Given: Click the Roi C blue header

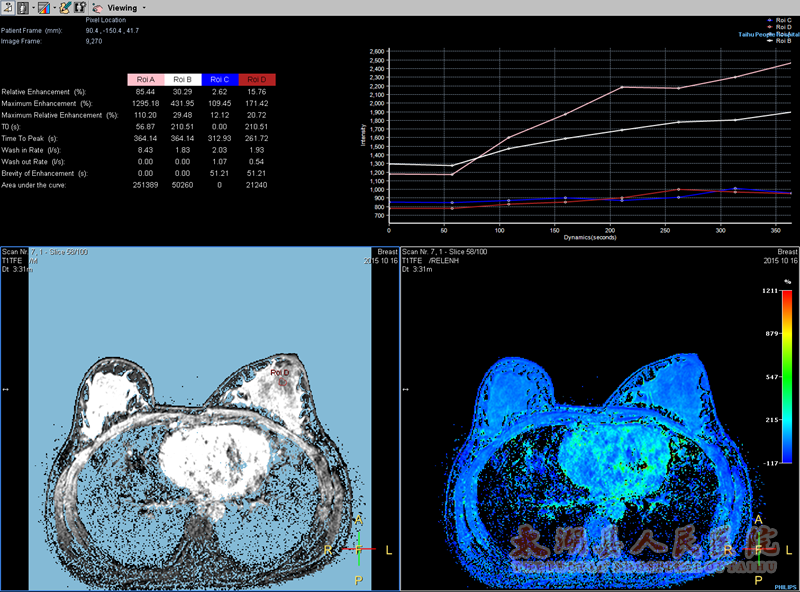Looking at the screenshot, I should tap(219, 79).
